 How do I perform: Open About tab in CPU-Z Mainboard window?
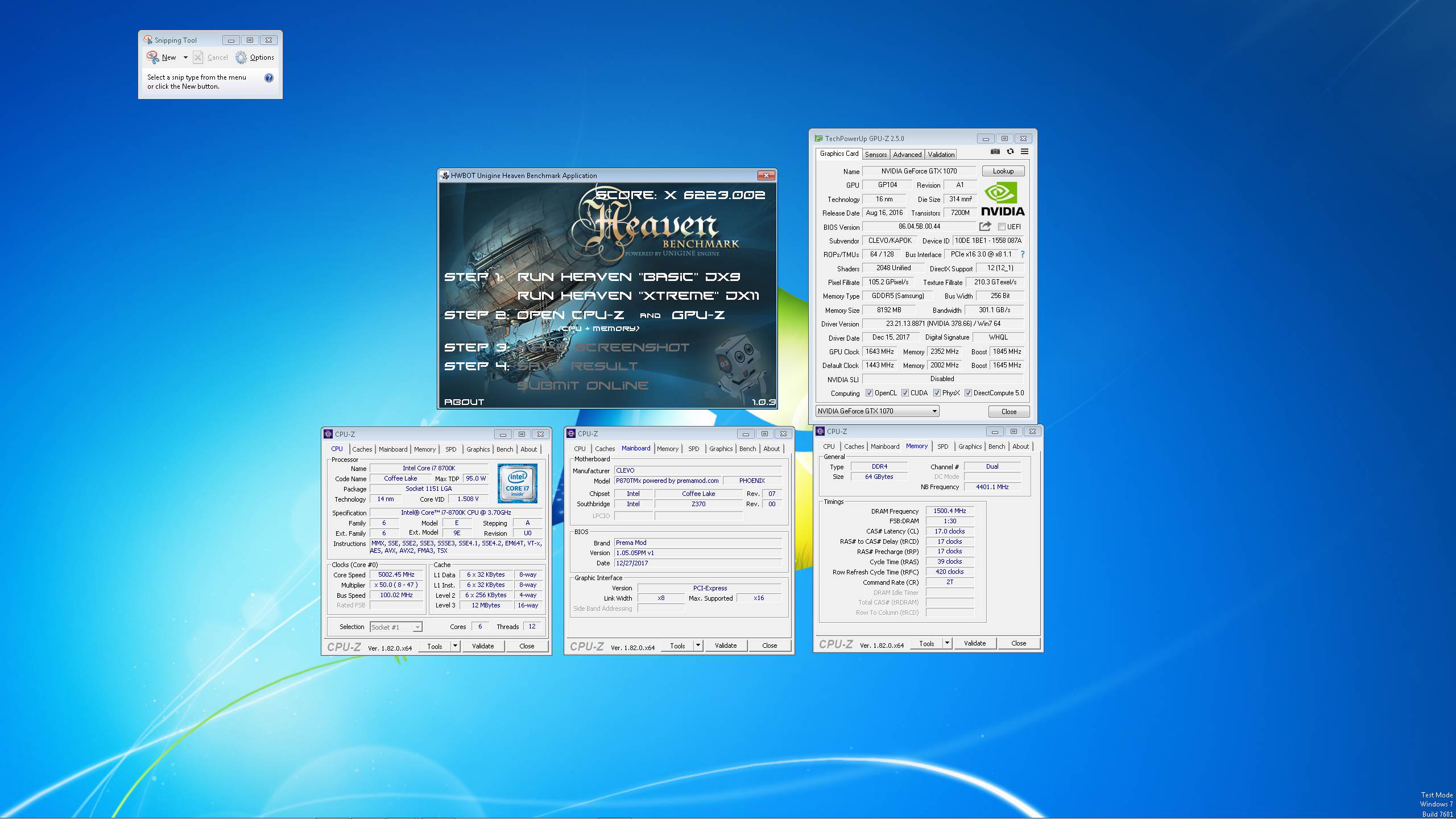771,449
